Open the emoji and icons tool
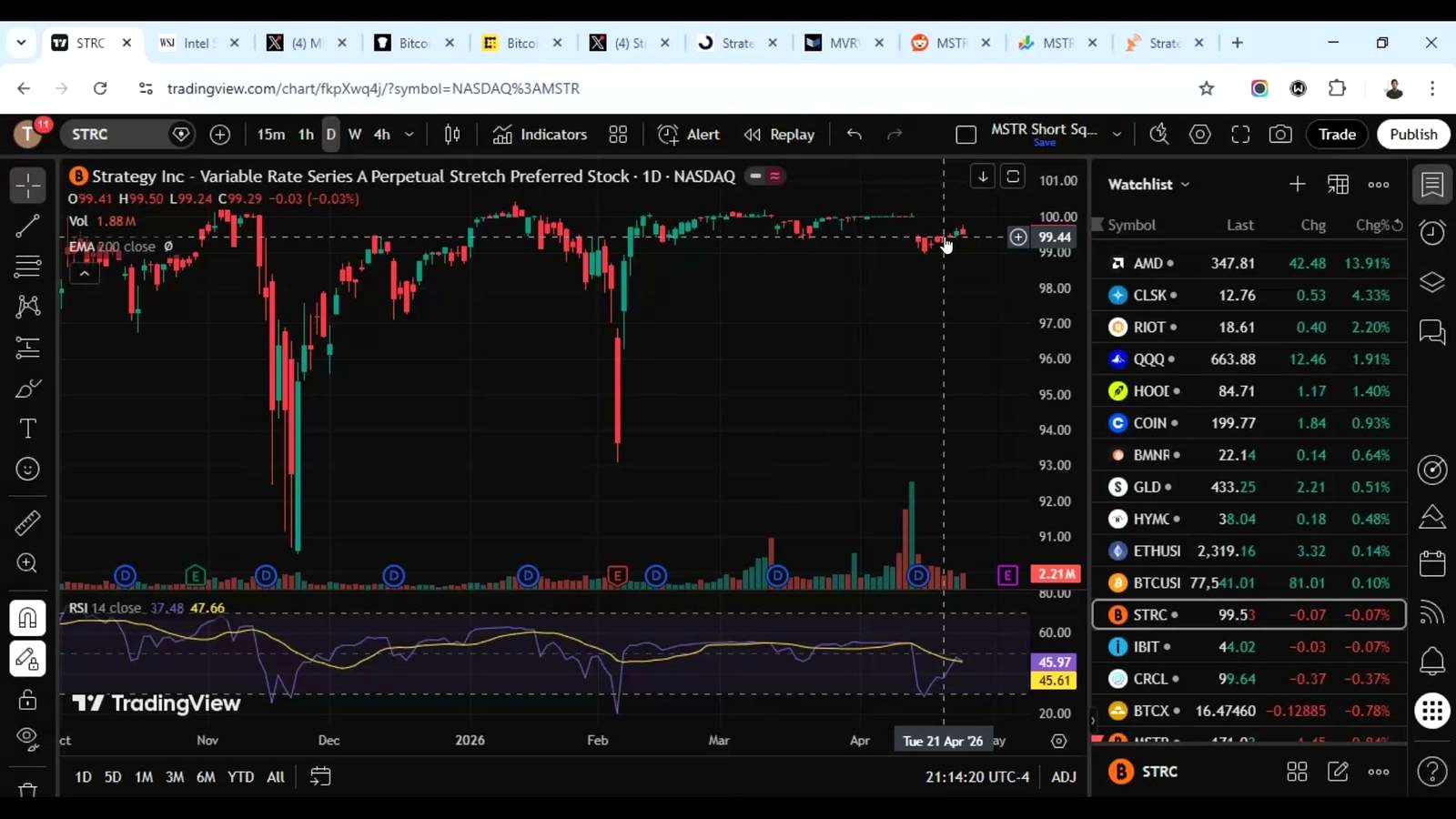 pos(28,470)
